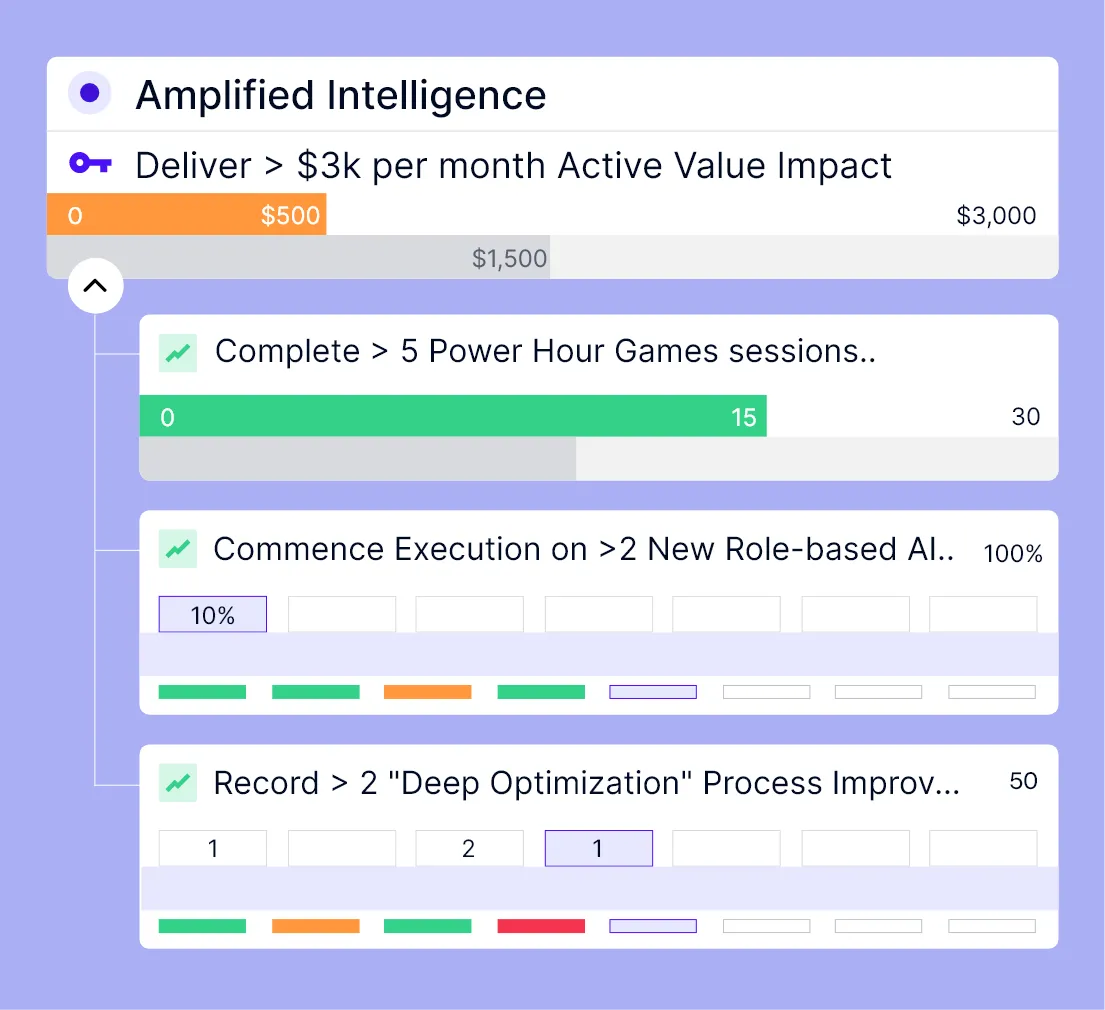Select the highlighted 10% check-in cell
The height and width of the screenshot is (1010, 1105).
(x=213, y=615)
